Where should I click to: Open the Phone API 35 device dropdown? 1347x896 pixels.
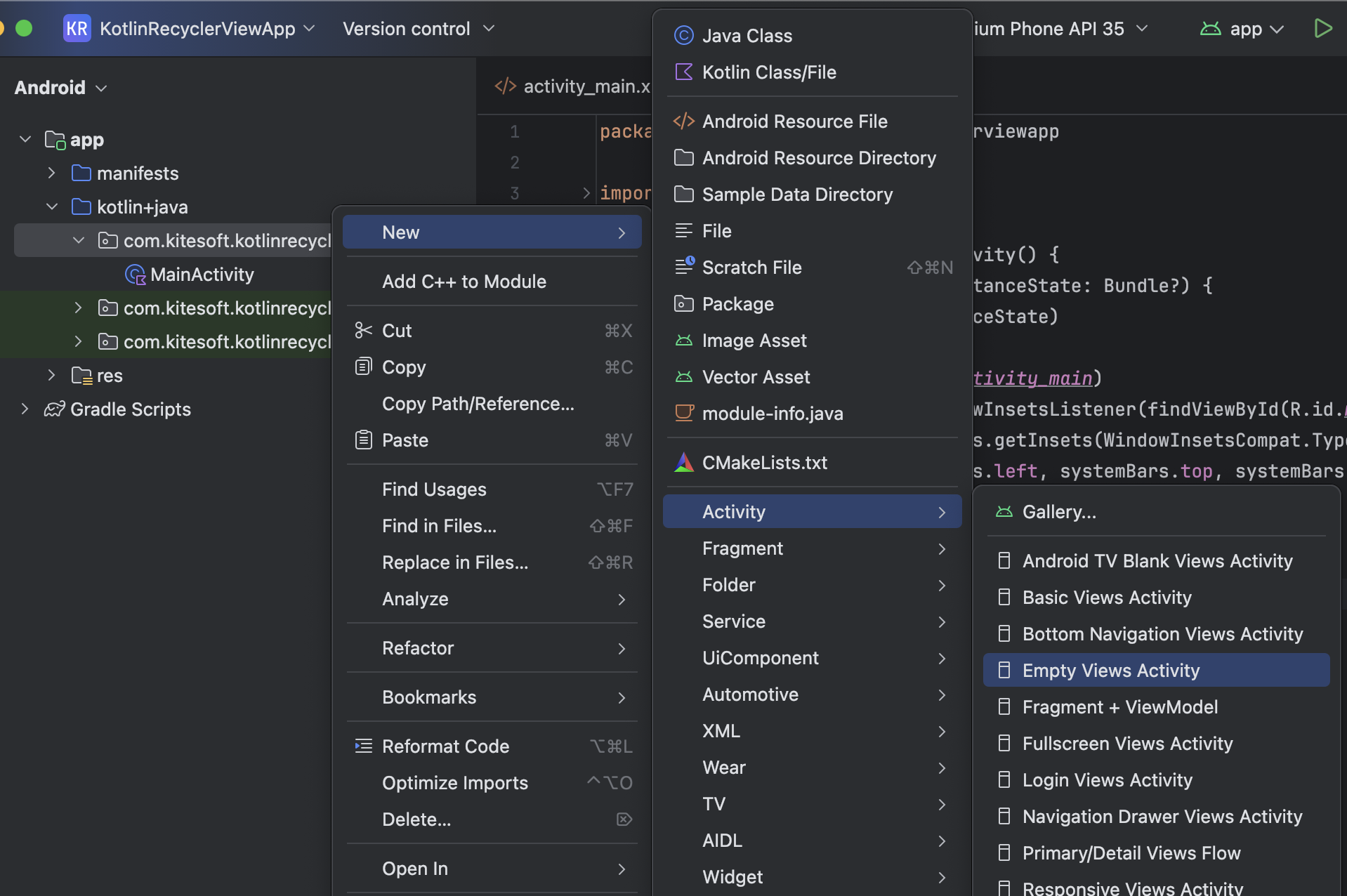[1060, 29]
